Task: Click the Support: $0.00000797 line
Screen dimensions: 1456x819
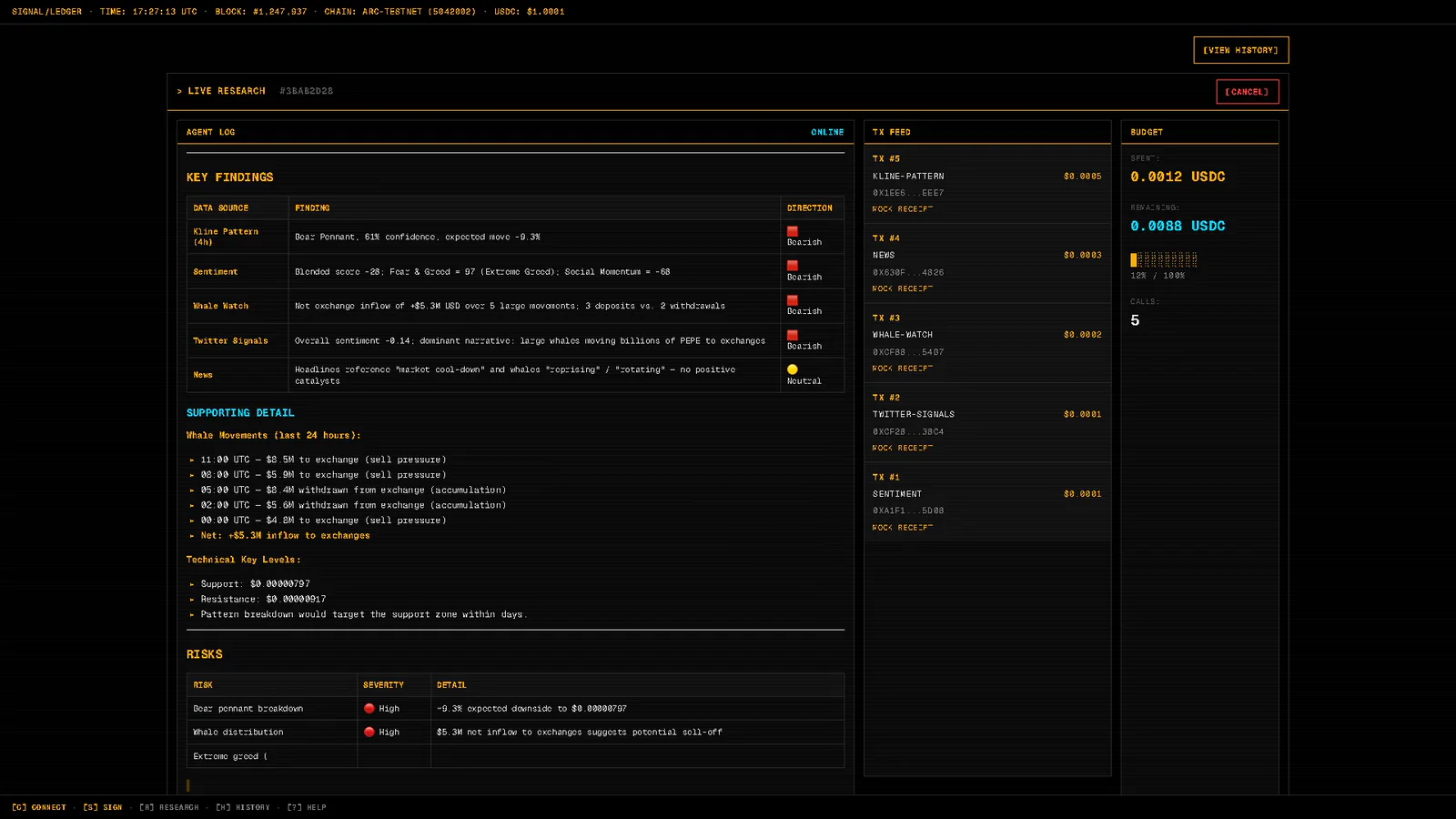Action: tap(255, 584)
